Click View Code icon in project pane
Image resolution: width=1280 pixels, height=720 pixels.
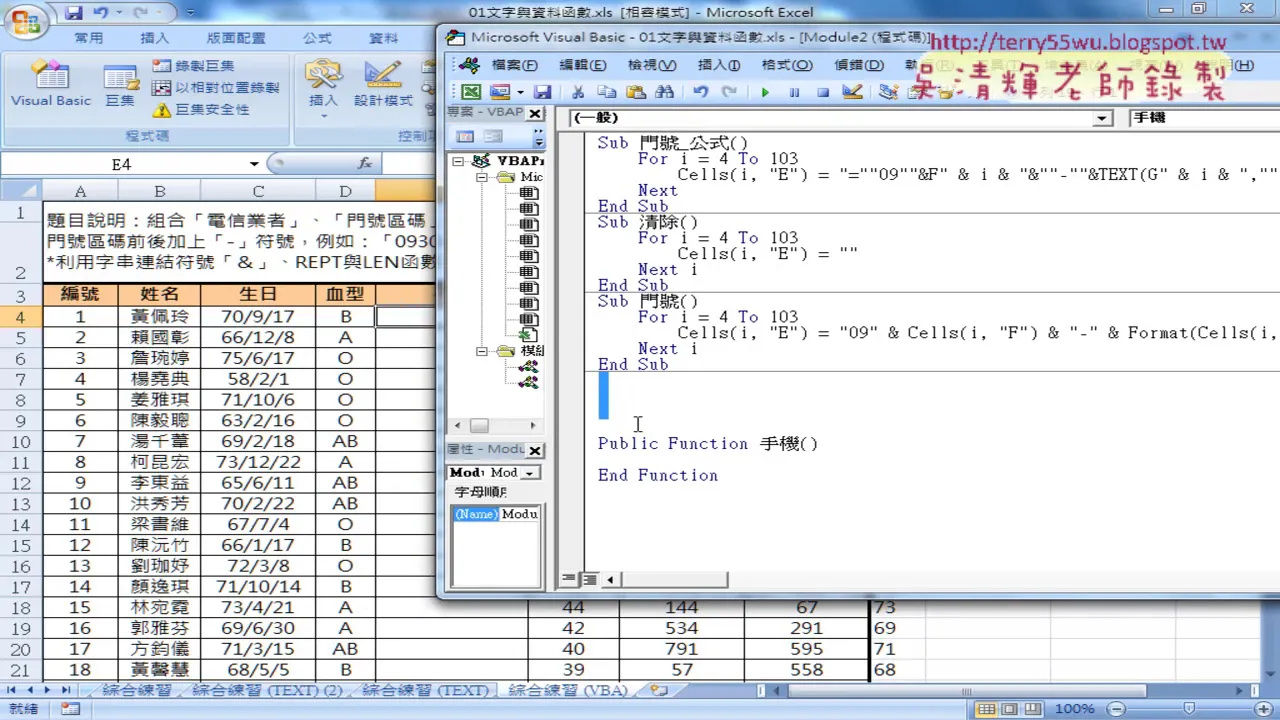tap(465, 137)
